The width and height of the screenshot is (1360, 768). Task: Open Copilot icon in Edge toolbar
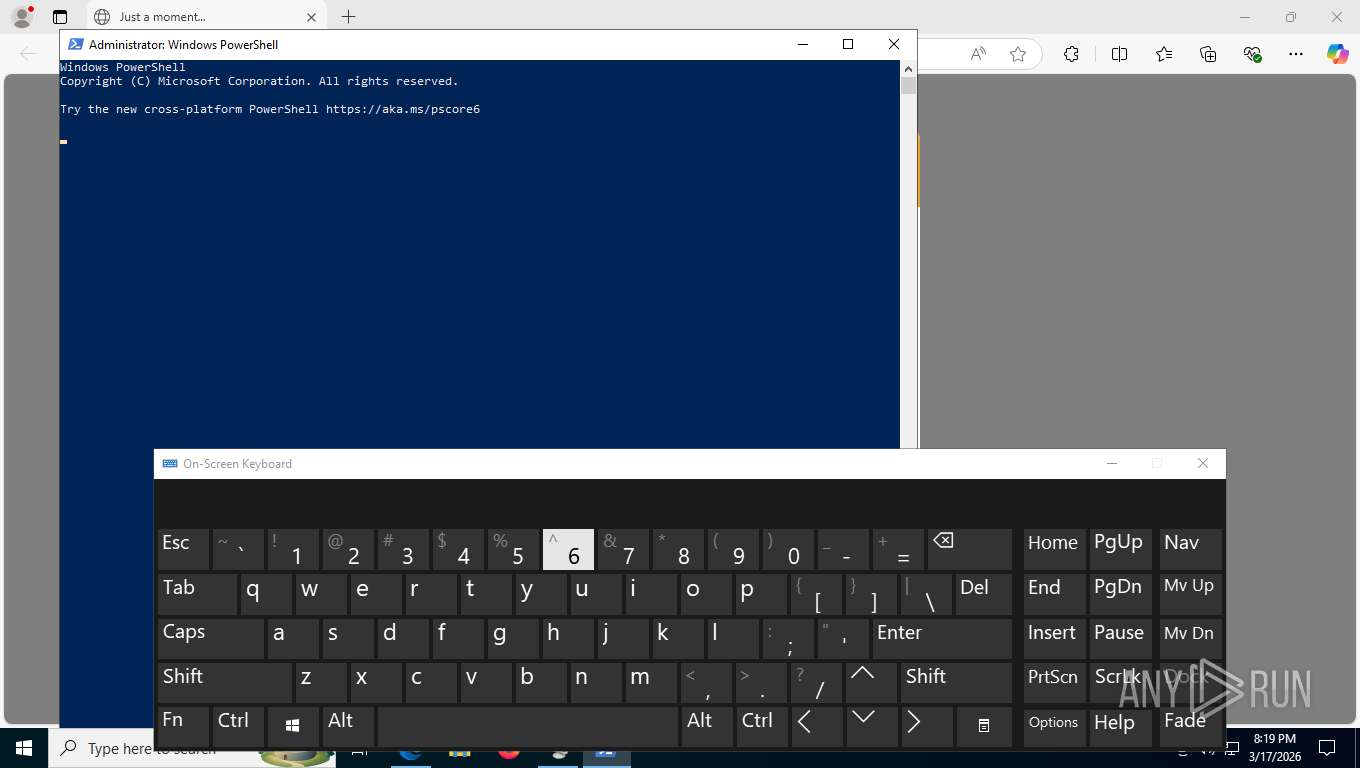(x=1338, y=54)
